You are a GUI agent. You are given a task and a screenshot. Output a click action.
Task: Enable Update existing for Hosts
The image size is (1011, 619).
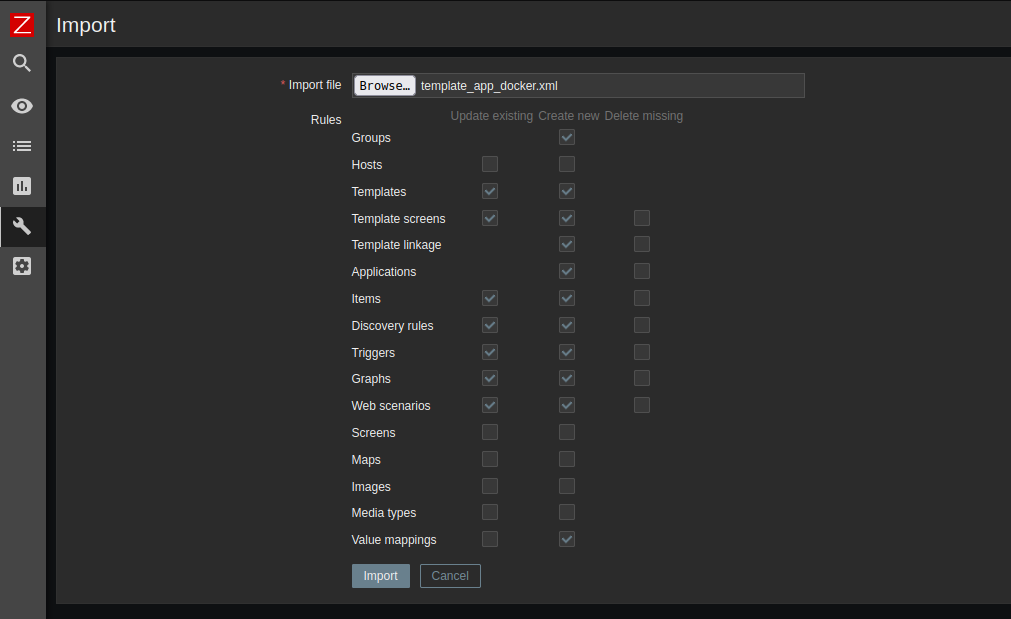(x=490, y=164)
